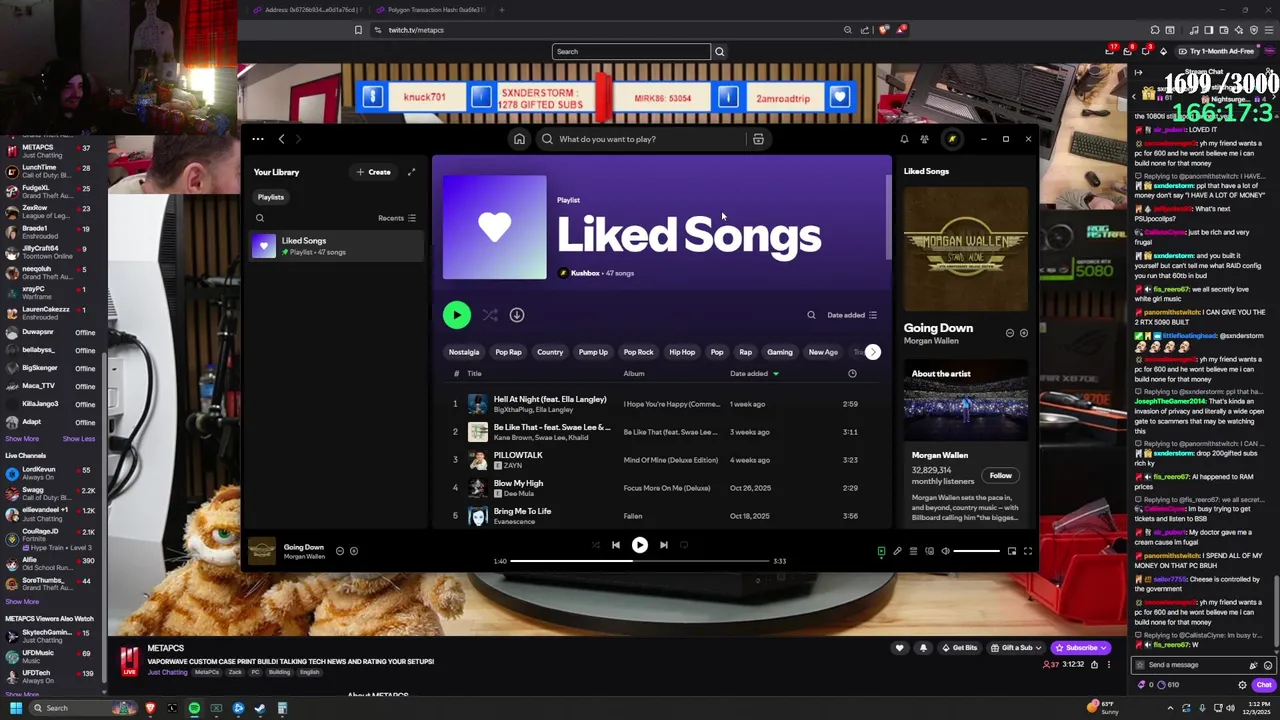This screenshot has width=1280, height=720.
Task: Skip to next track
Action: coord(663,545)
